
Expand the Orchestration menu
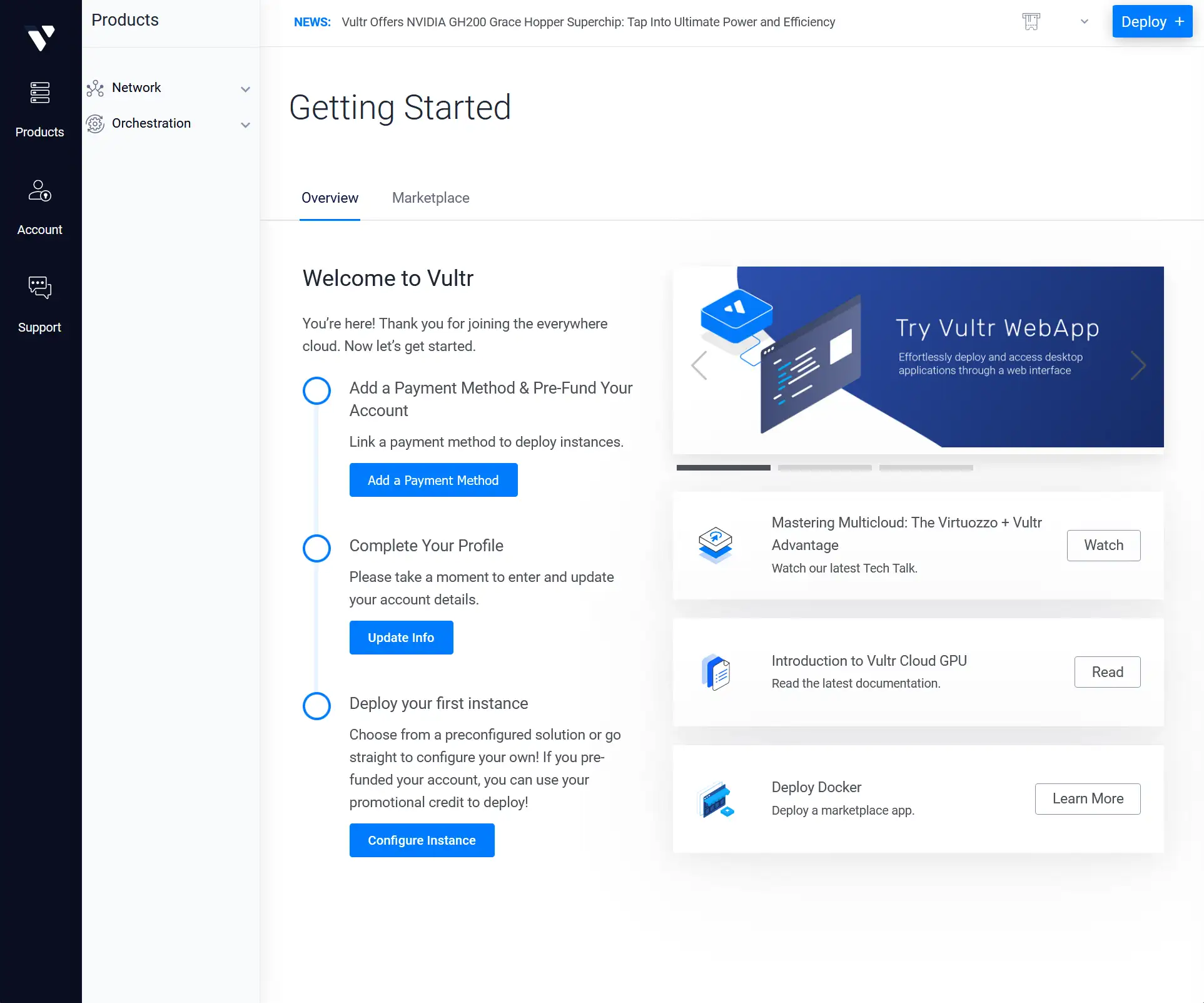[246, 125]
